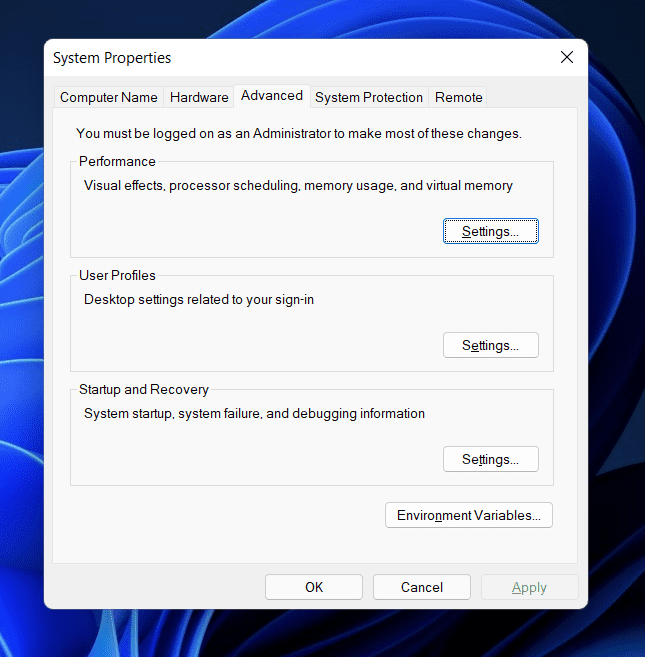Click the visual effects description text
Viewport: 645px width, 657px height.
pyautogui.click(x=298, y=185)
